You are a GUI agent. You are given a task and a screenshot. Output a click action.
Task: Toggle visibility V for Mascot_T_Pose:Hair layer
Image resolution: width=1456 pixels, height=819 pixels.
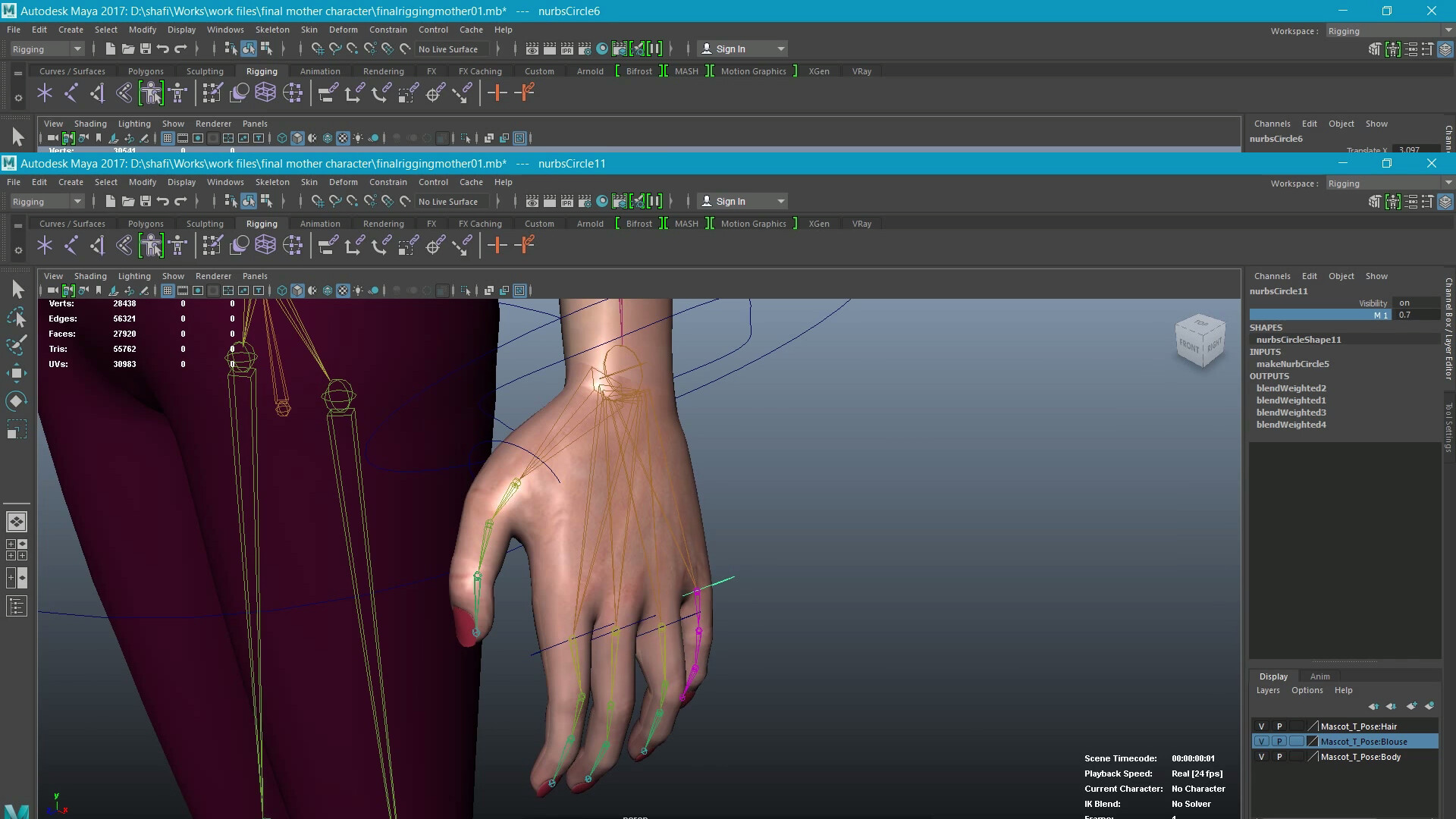(1261, 726)
